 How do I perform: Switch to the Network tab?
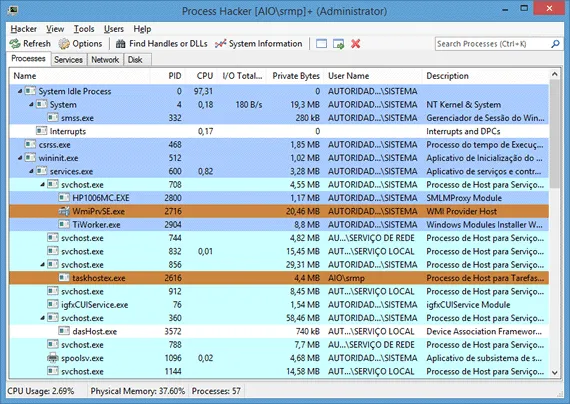105,60
